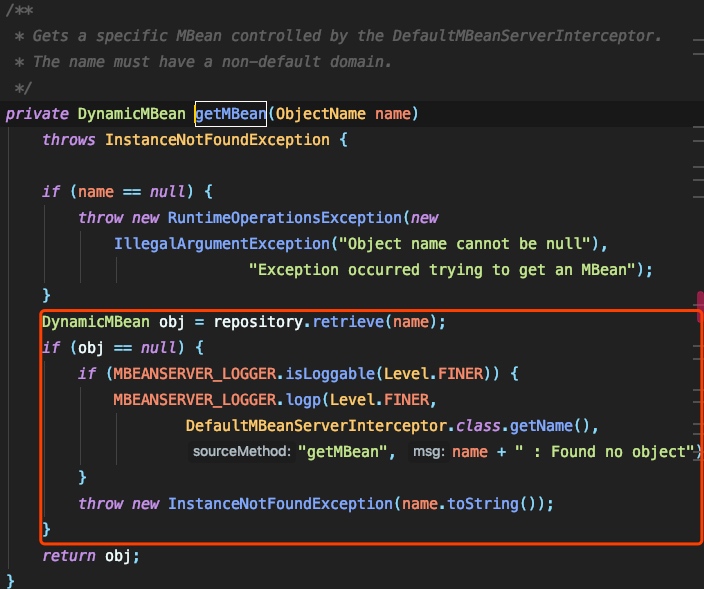
Task: Click InstanceNotFoundException in the throw new statement
Action: (280, 504)
